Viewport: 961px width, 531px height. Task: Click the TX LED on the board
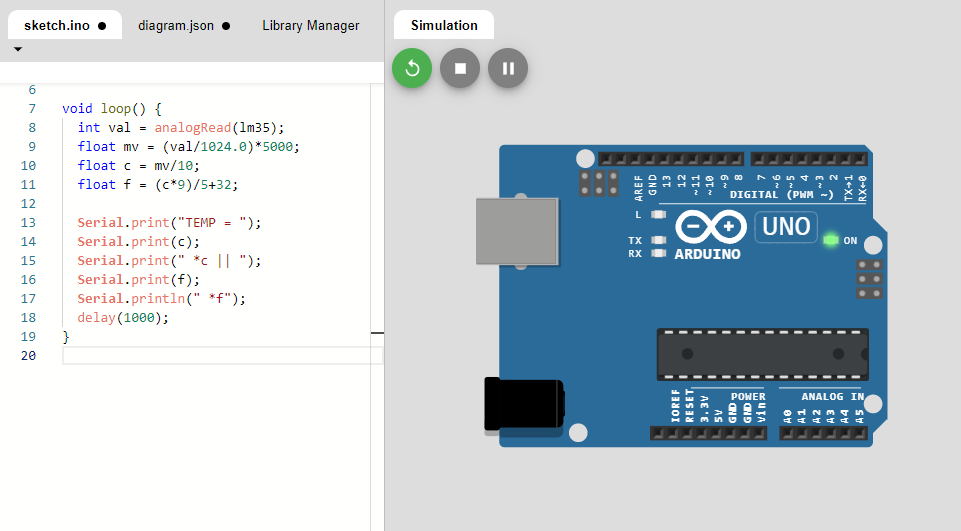[658, 240]
